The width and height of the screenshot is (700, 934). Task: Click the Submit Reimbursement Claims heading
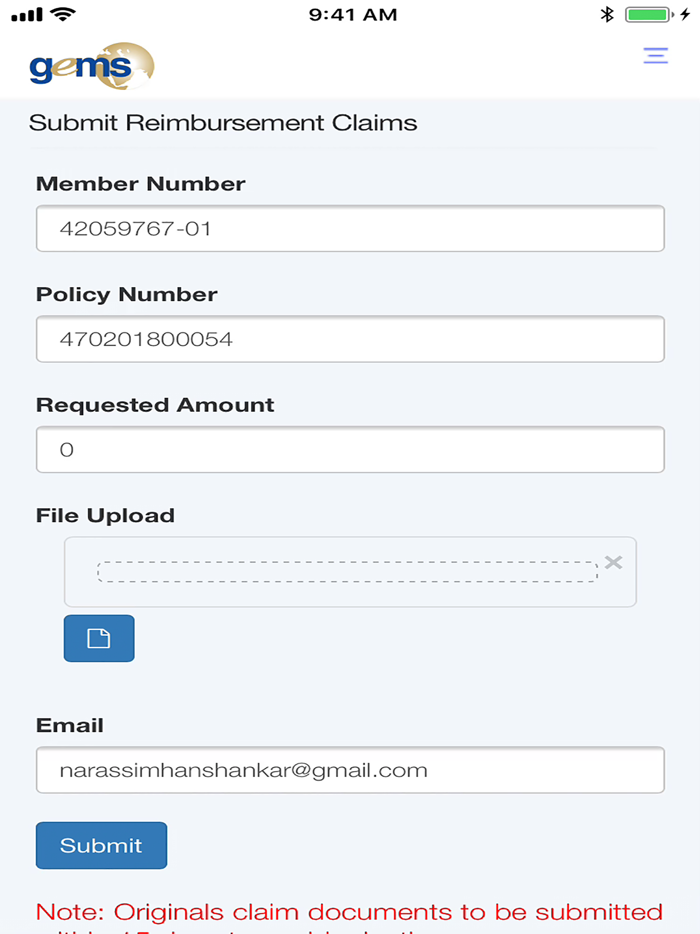coord(224,122)
